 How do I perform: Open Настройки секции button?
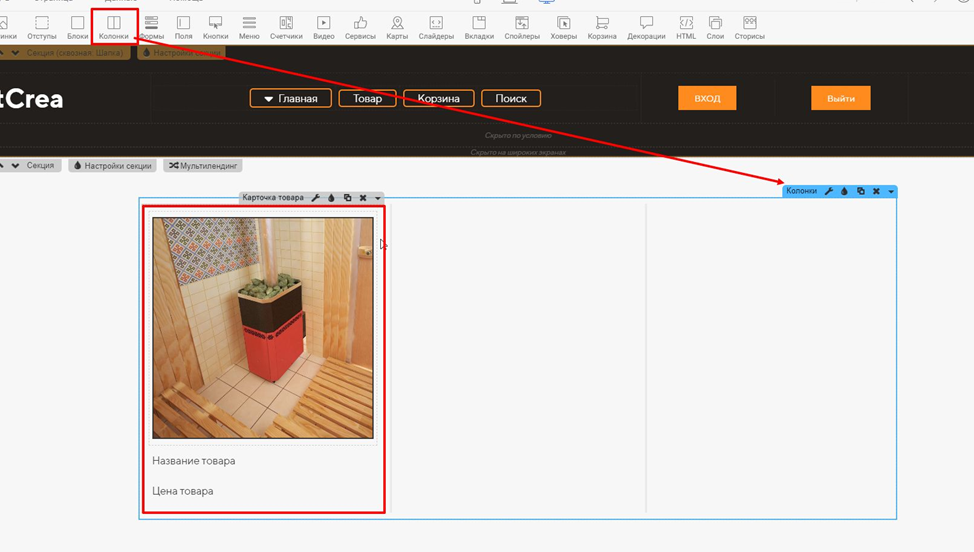[112, 166]
